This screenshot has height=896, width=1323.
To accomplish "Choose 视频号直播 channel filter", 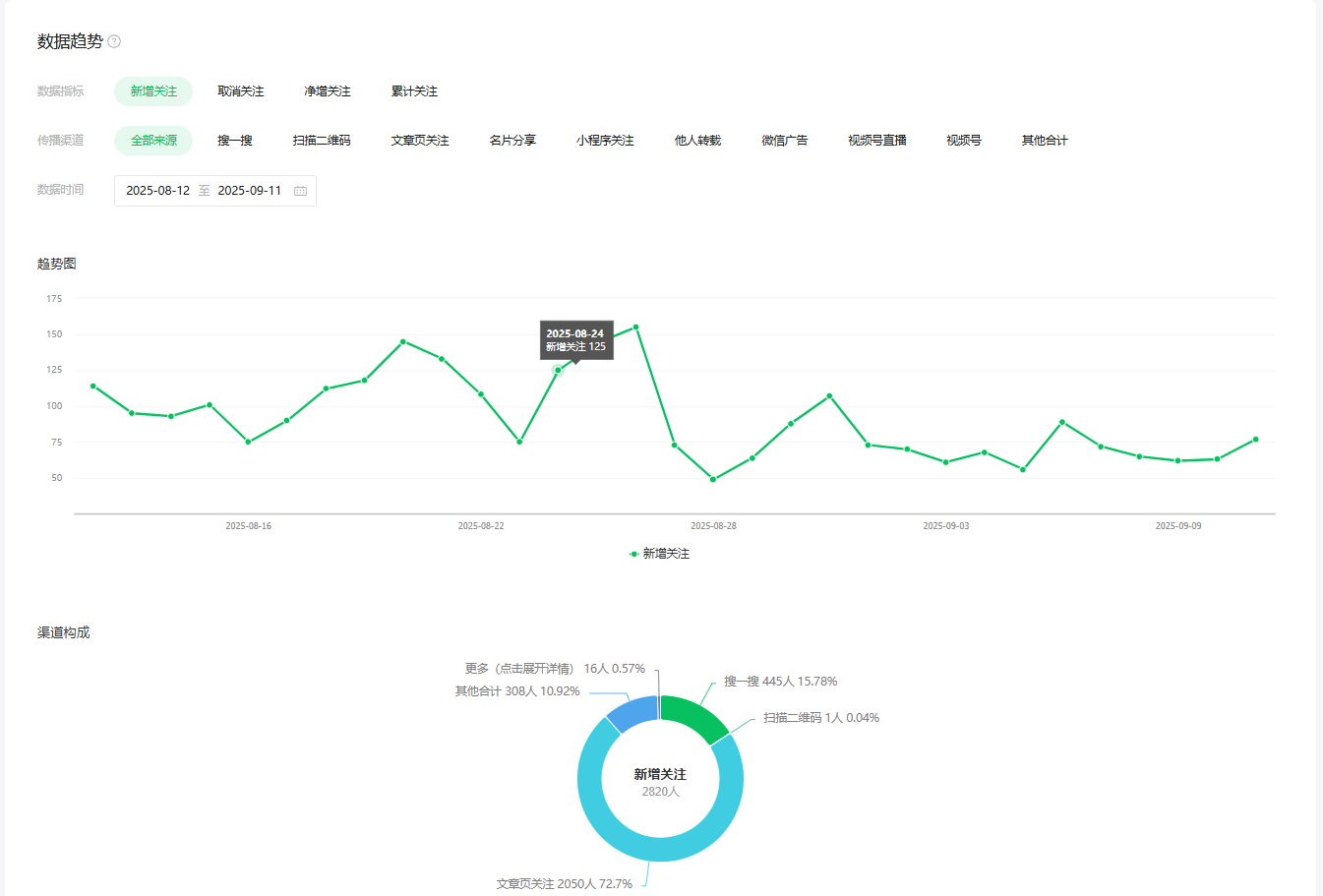I will point(876,141).
